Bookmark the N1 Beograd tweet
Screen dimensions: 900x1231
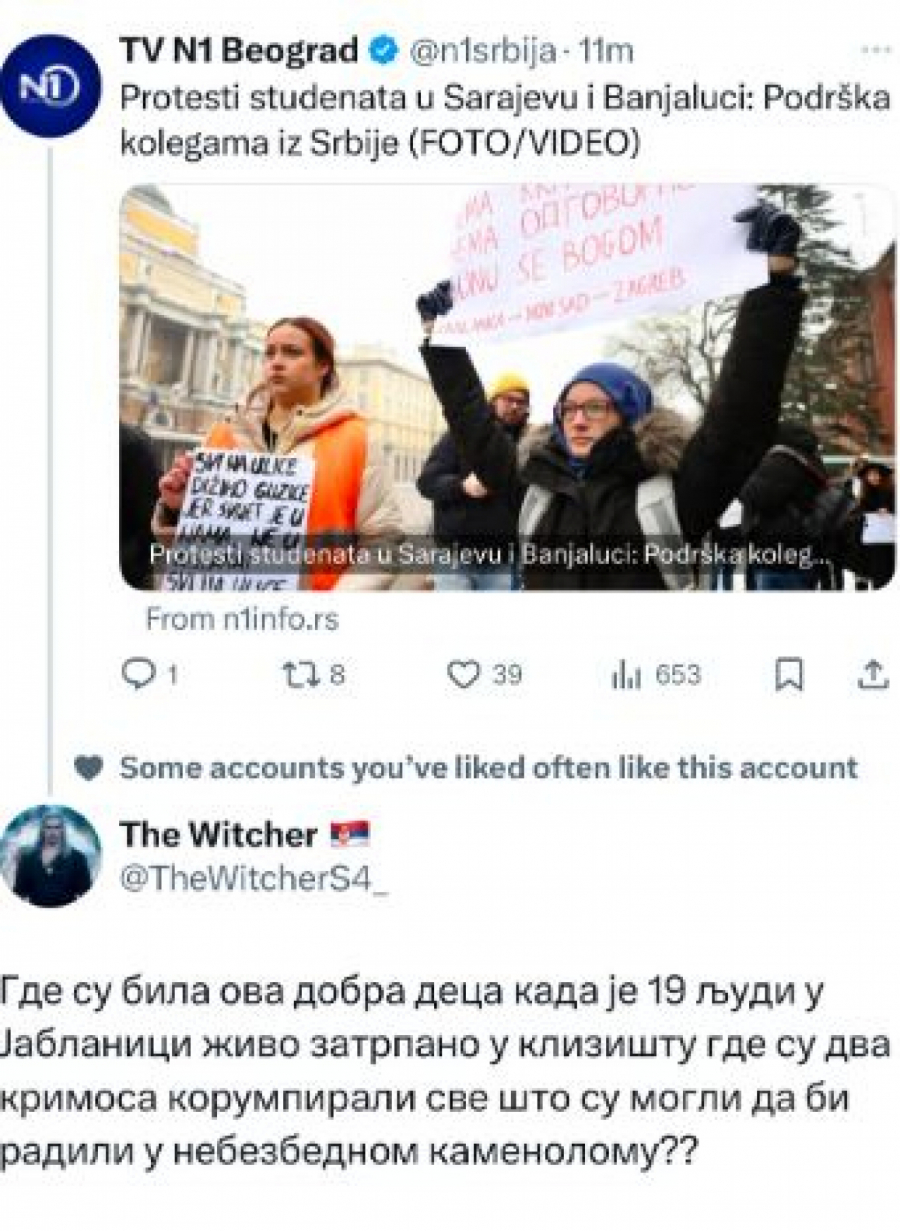(x=789, y=676)
